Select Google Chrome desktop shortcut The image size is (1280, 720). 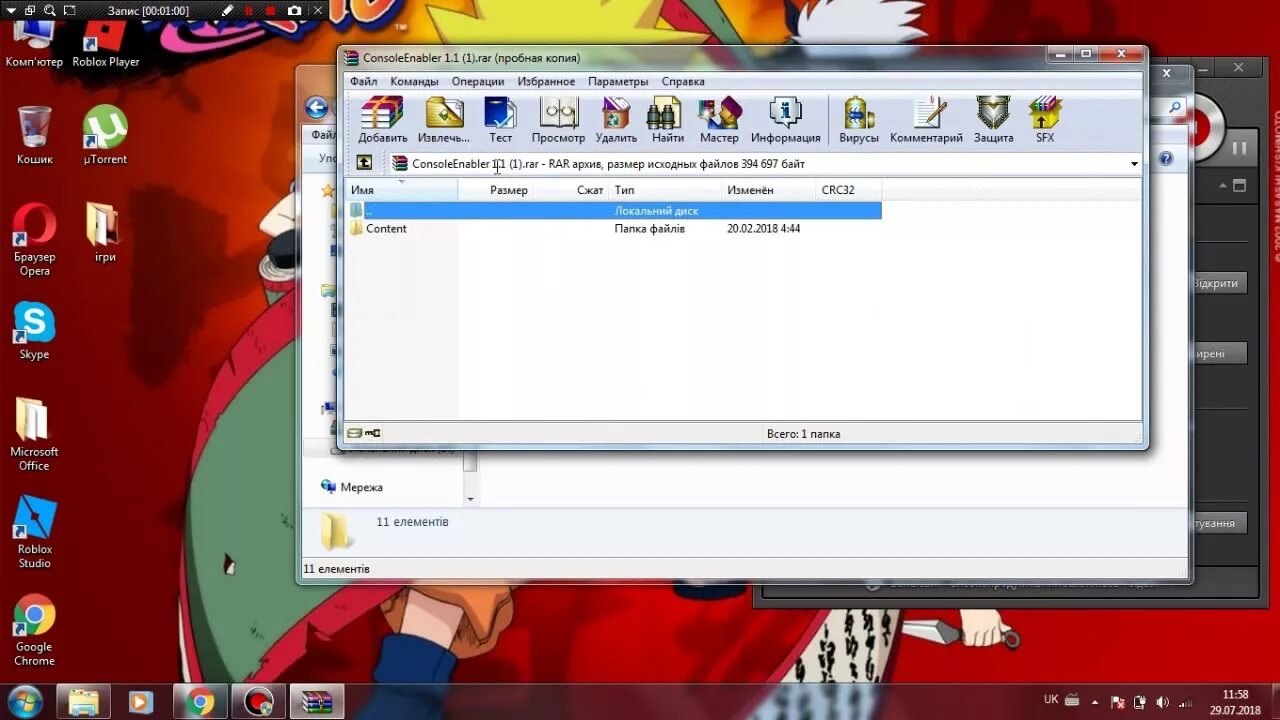(34, 630)
